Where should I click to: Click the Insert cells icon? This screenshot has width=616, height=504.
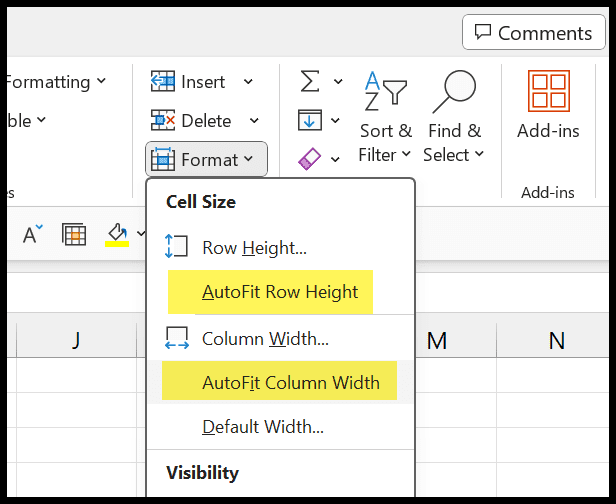(x=163, y=81)
